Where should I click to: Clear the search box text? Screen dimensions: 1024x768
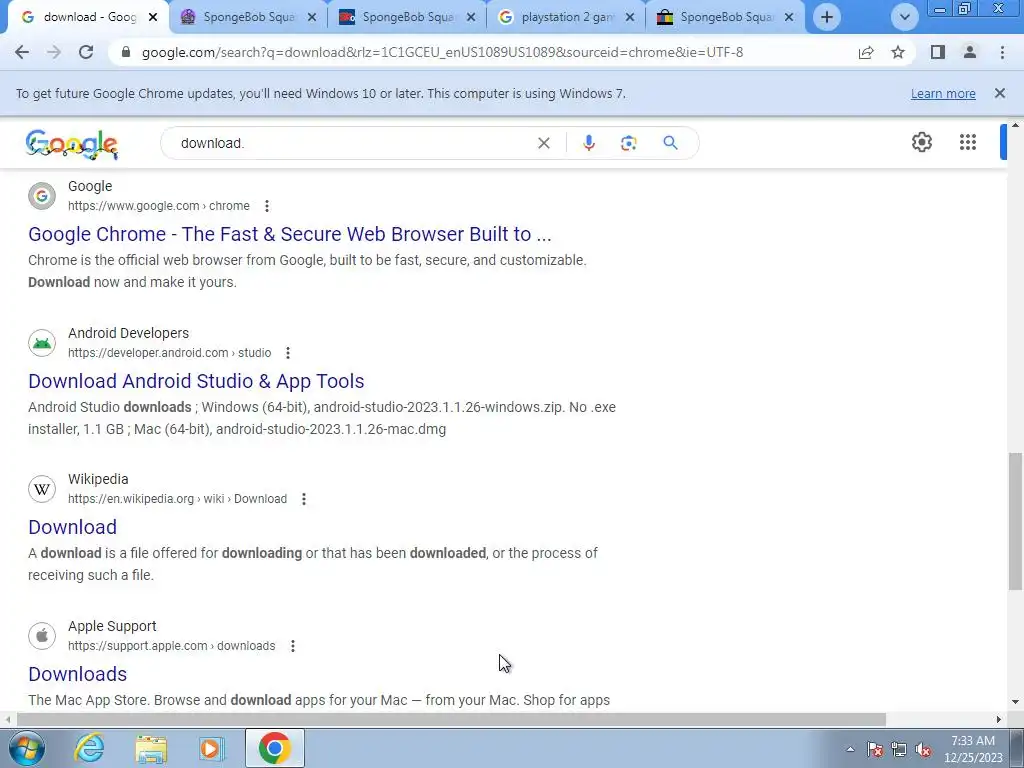coord(543,143)
